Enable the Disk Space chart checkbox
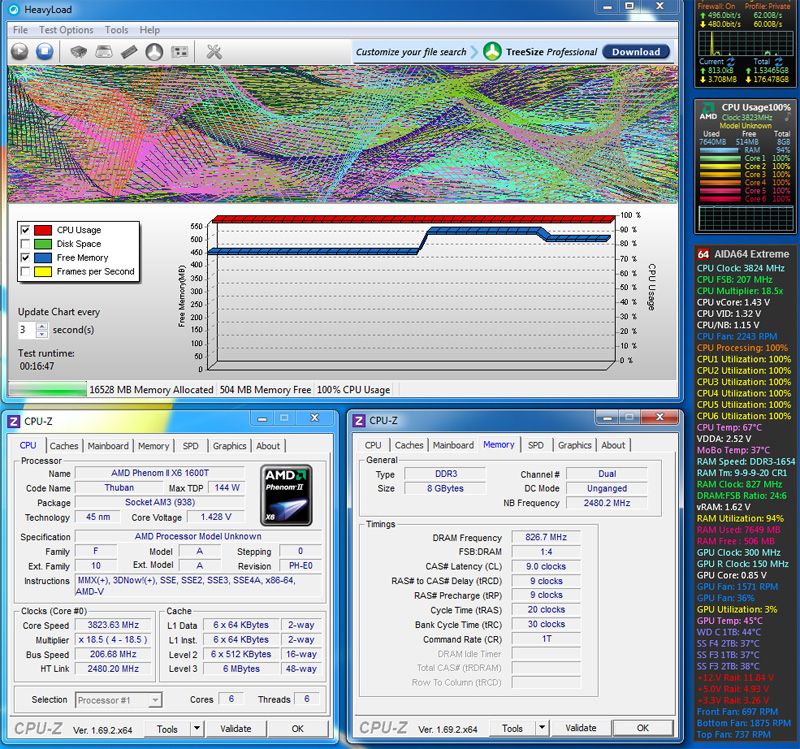 (25, 244)
